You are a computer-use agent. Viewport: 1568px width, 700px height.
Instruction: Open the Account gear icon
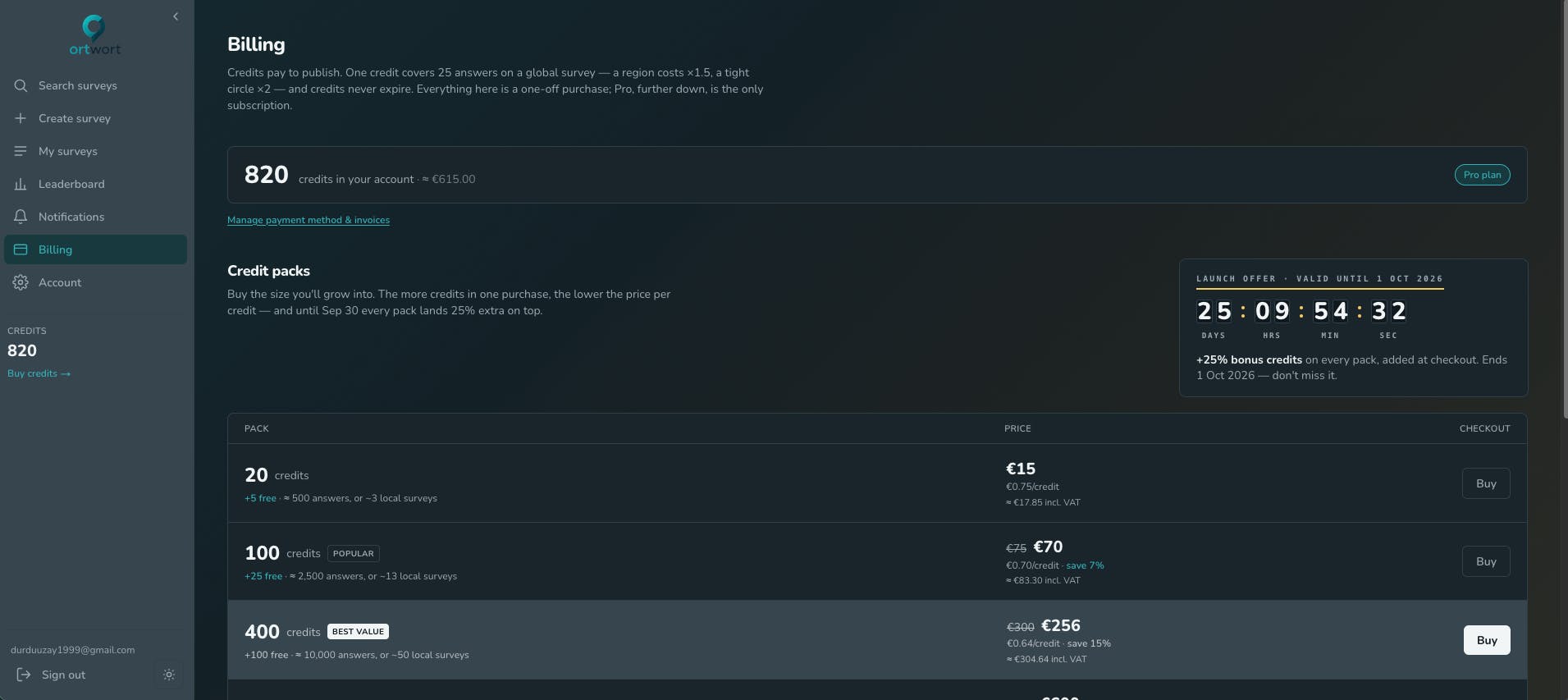click(21, 282)
